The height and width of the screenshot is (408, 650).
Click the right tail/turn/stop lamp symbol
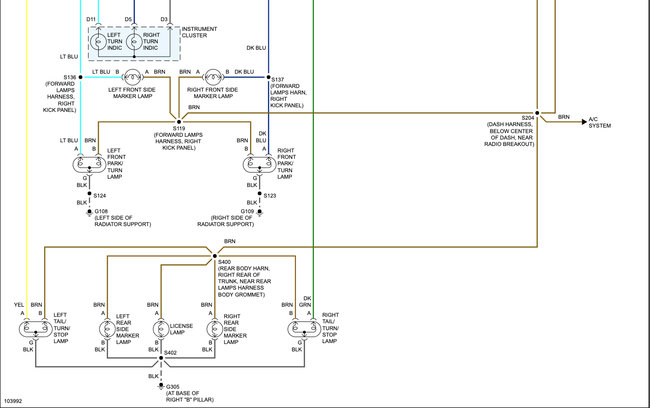click(304, 329)
